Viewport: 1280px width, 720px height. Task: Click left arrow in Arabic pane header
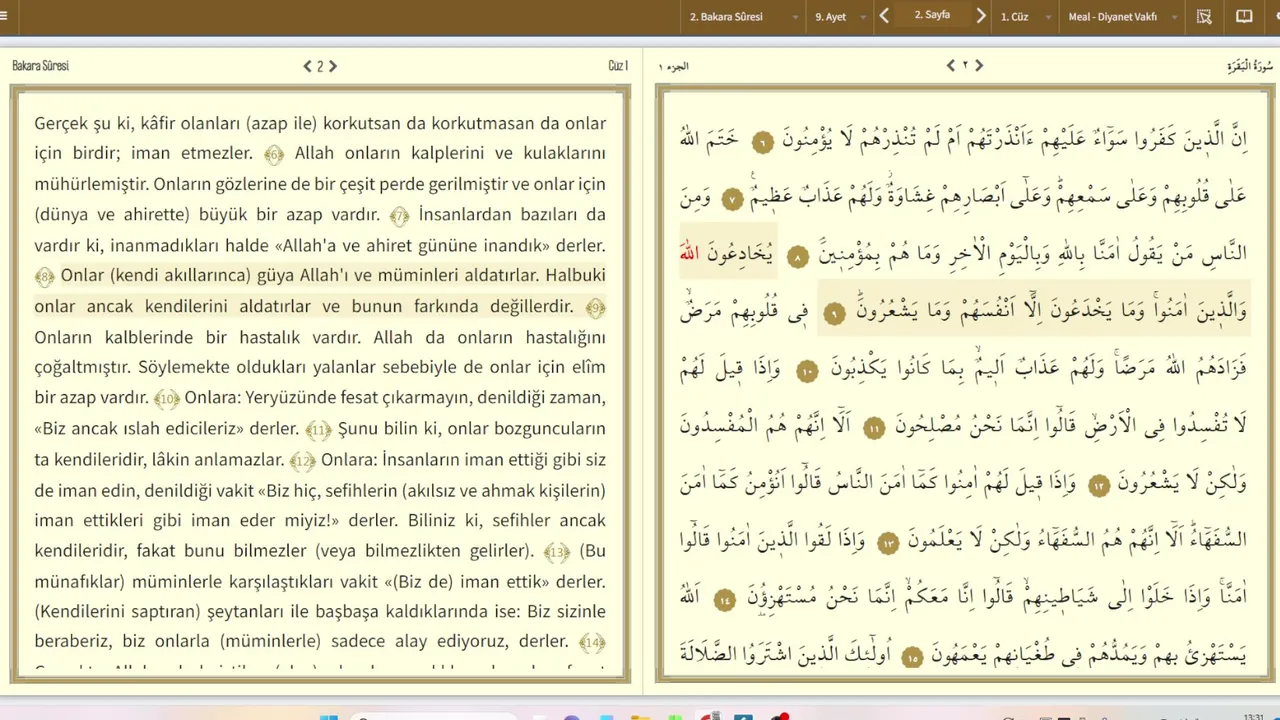point(951,66)
